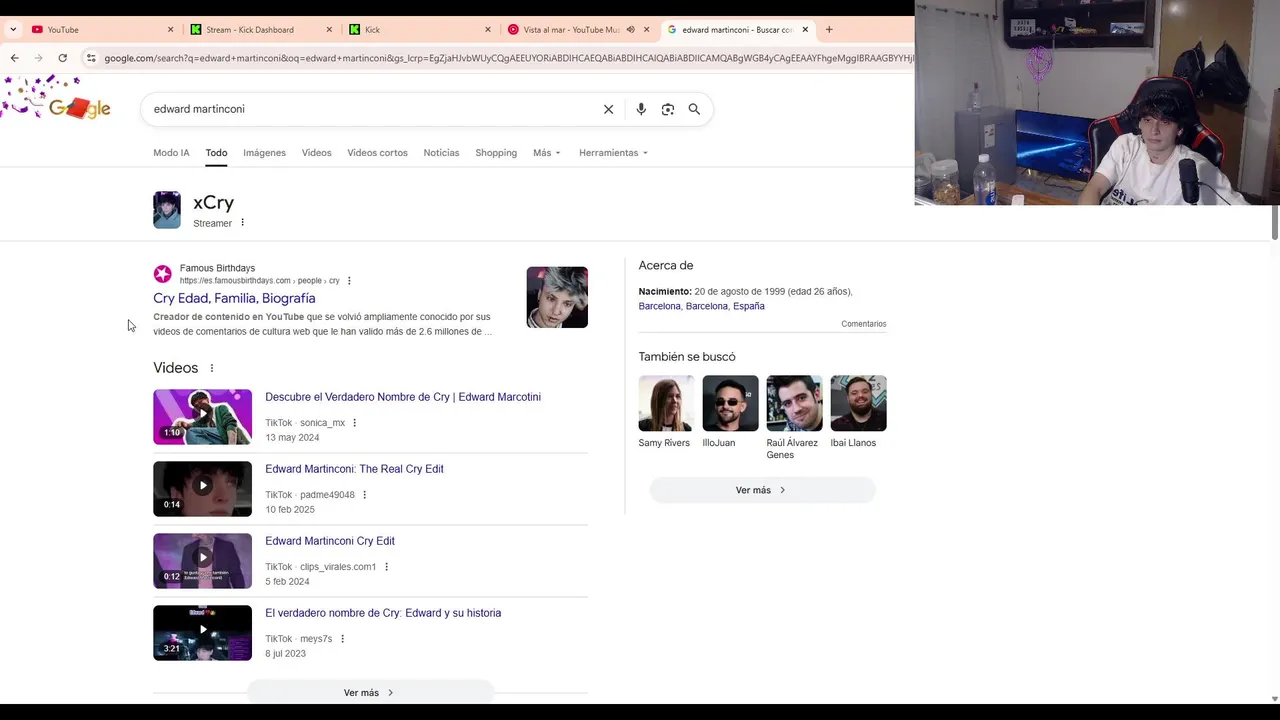Open Barcelona, Barcelona, España birthplace link

click(x=701, y=306)
